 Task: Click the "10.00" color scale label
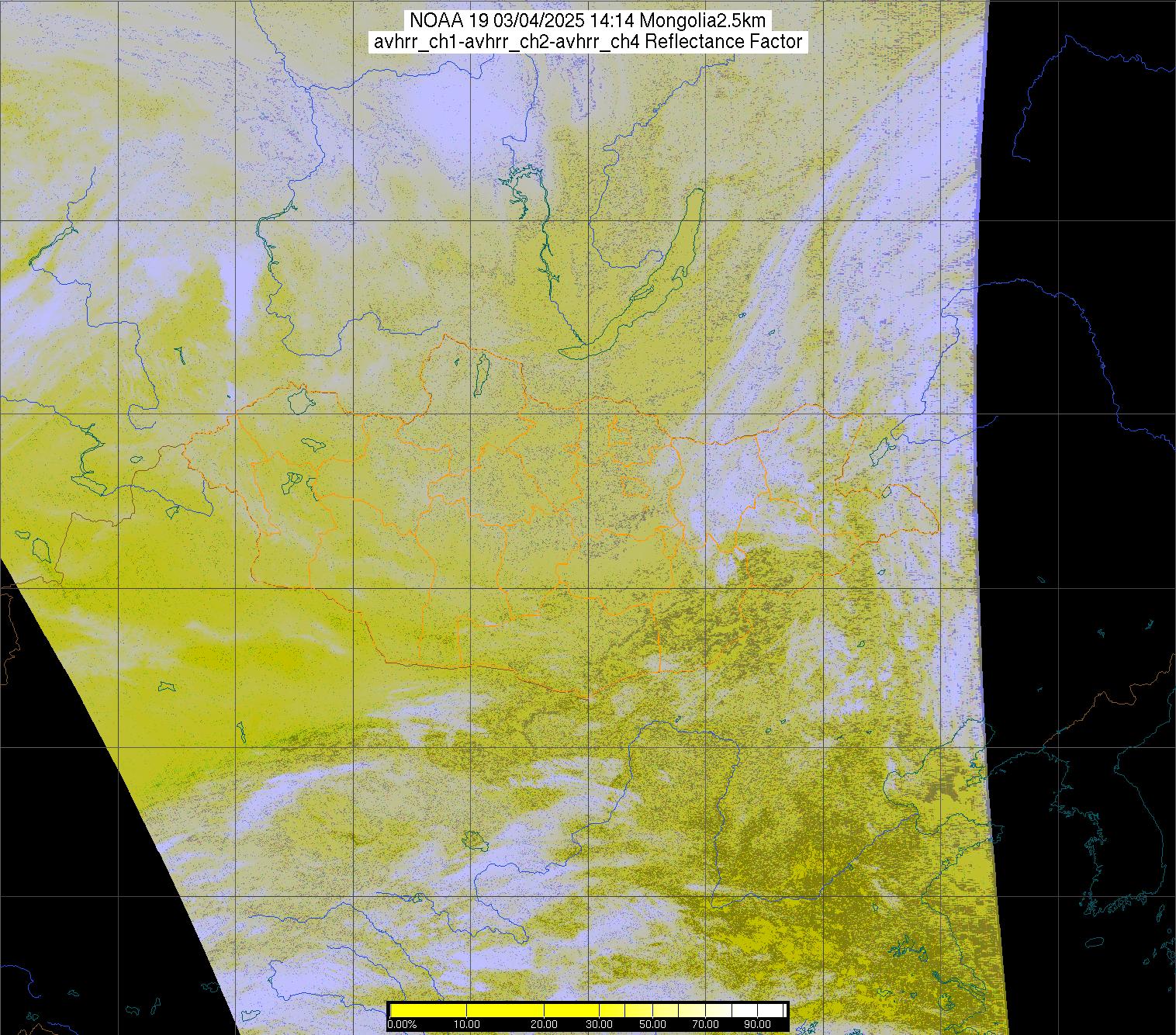(466, 1024)
